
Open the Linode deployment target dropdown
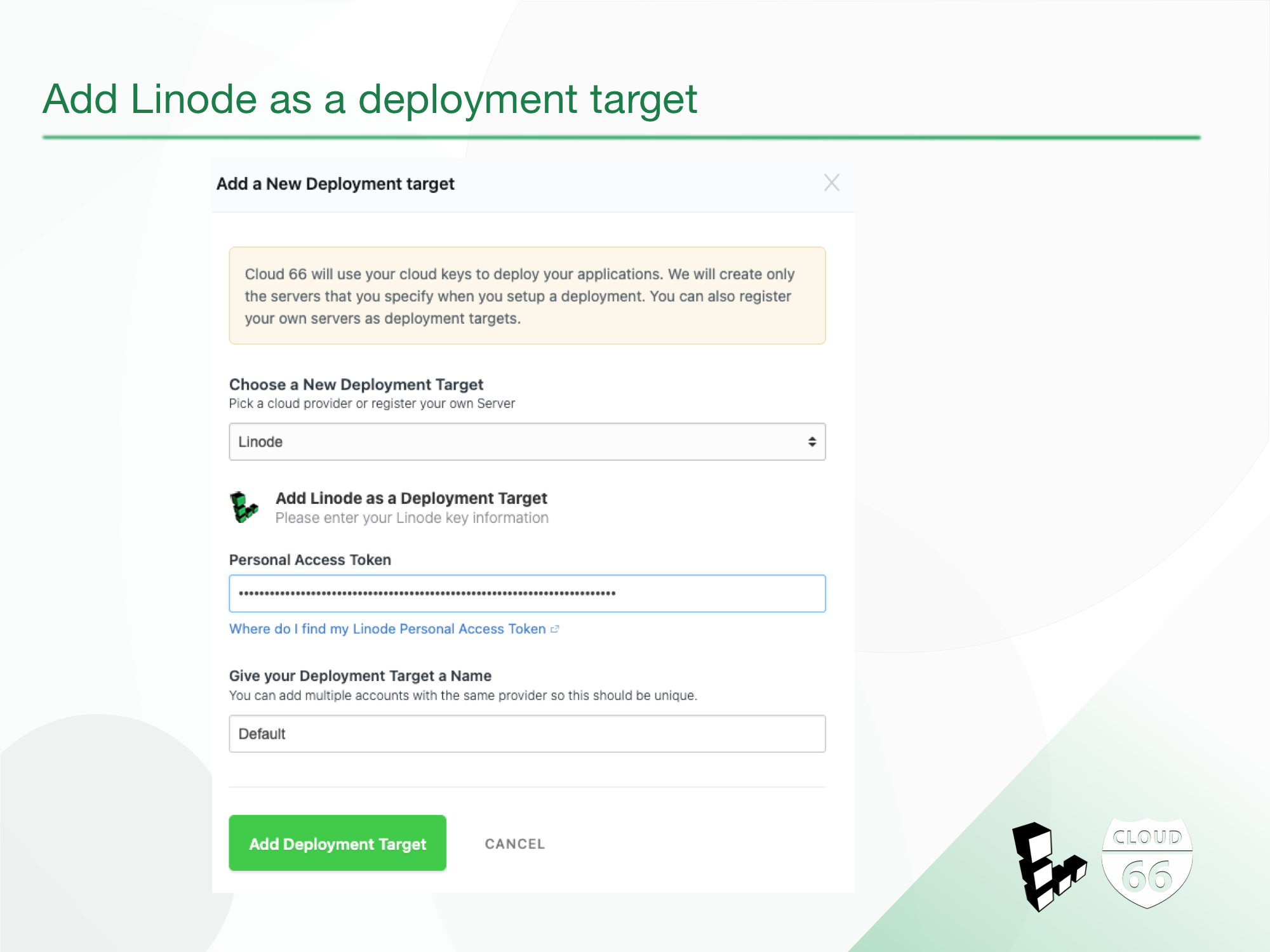click(x=527, y=442)
